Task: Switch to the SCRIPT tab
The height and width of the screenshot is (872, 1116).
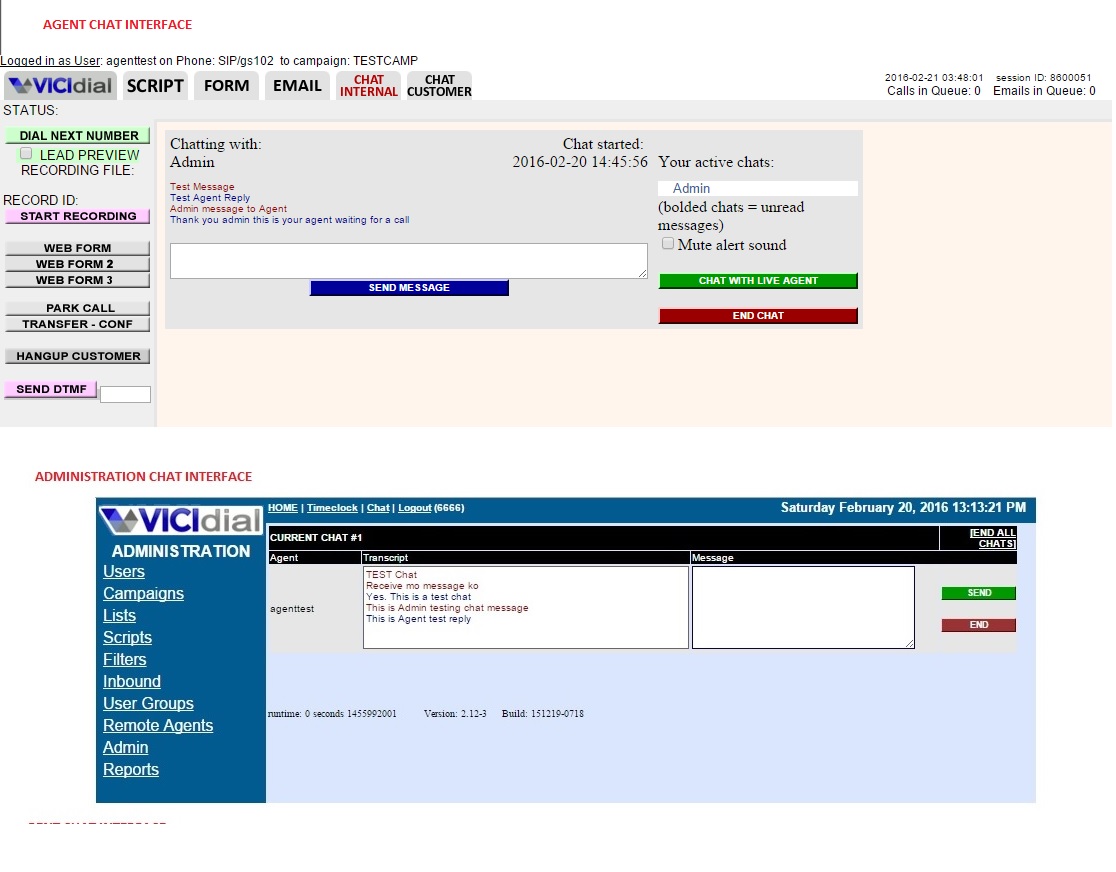Action: [x=155, y=85]
